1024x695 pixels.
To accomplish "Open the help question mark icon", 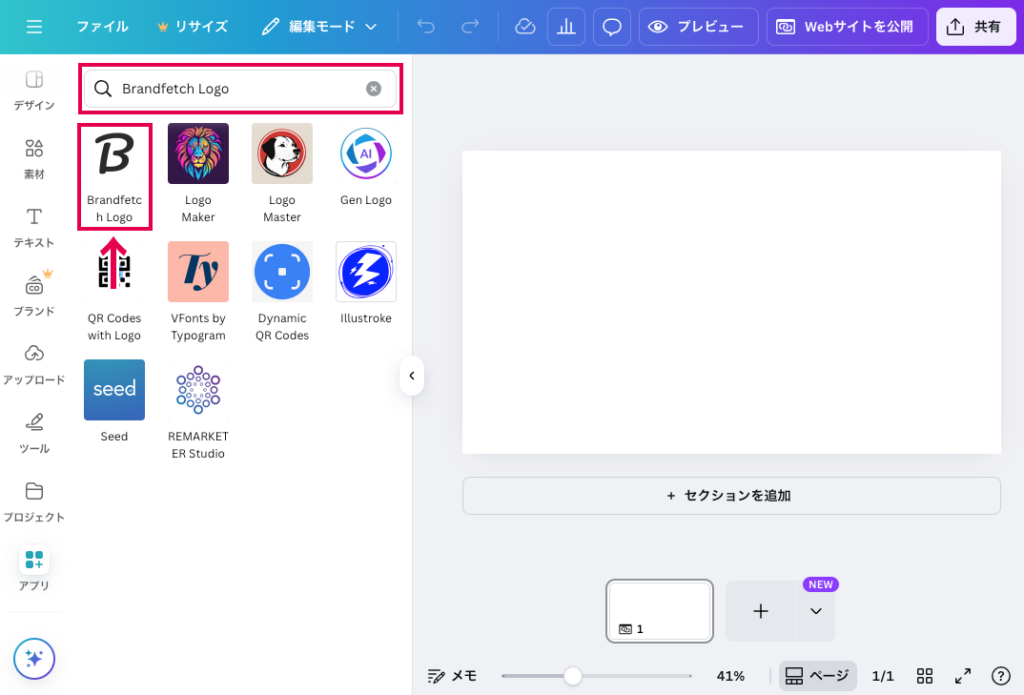I will pyautogui.click(x=1000, y=676).
